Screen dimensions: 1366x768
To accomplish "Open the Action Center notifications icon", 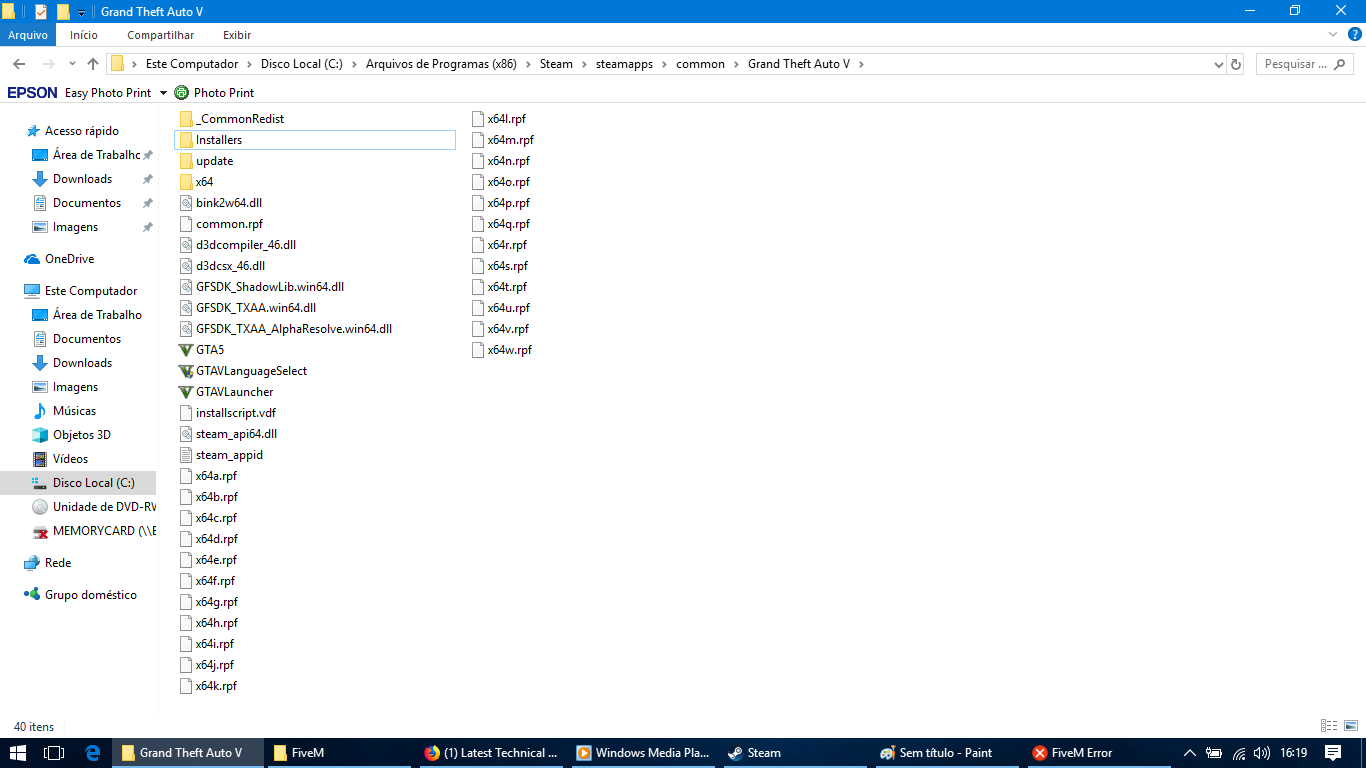I will pyautogui.click(x=1333, y=753).
